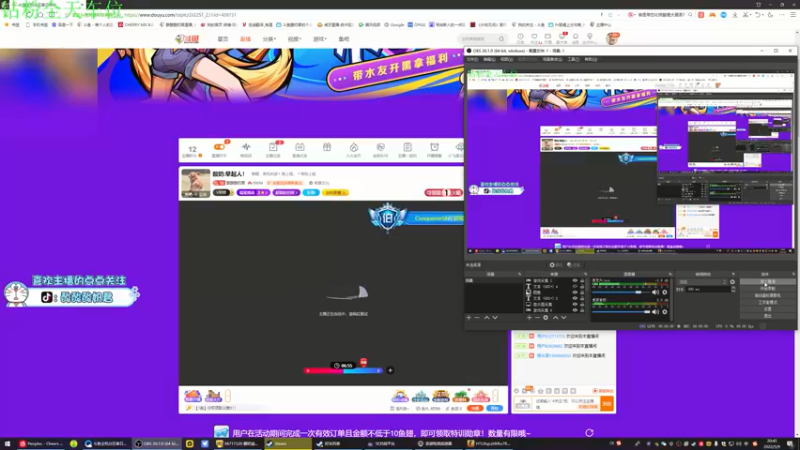Click 停止推流 button in OBS Controls
Screen dimensions: 800x450
click(x=767, y=282)
